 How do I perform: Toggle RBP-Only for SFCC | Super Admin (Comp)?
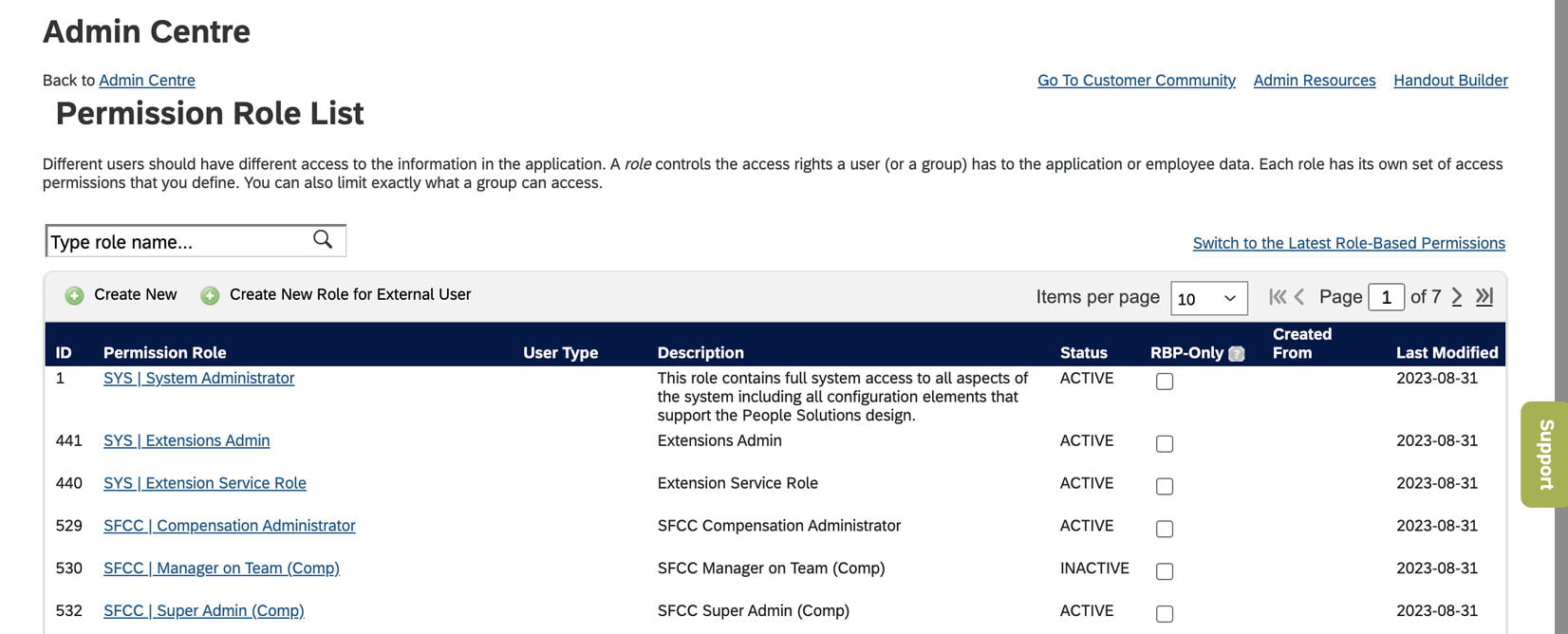(x=1165, y=613)
